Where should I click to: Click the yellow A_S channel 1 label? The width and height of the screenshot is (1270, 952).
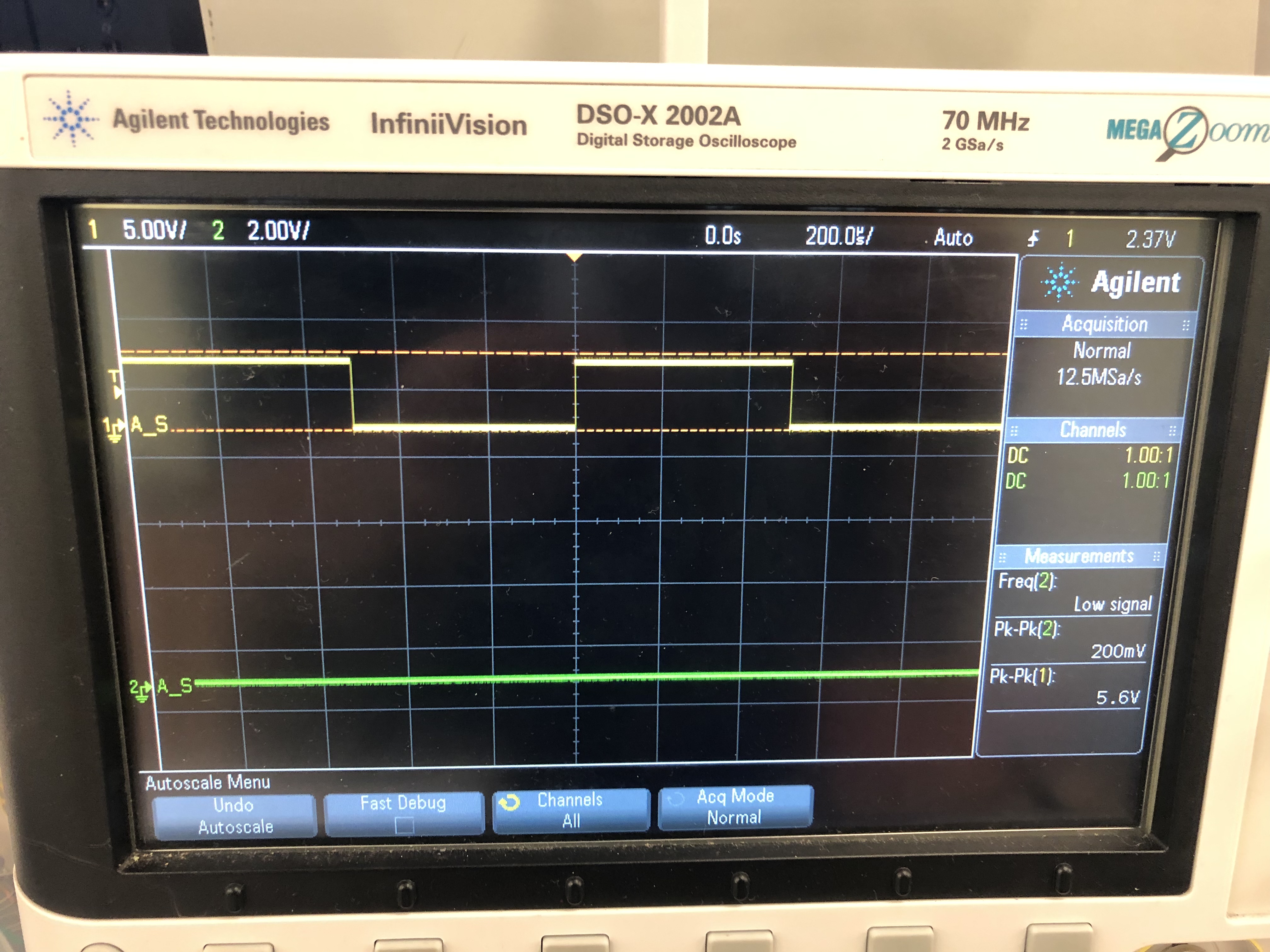[x=149, y=425]
